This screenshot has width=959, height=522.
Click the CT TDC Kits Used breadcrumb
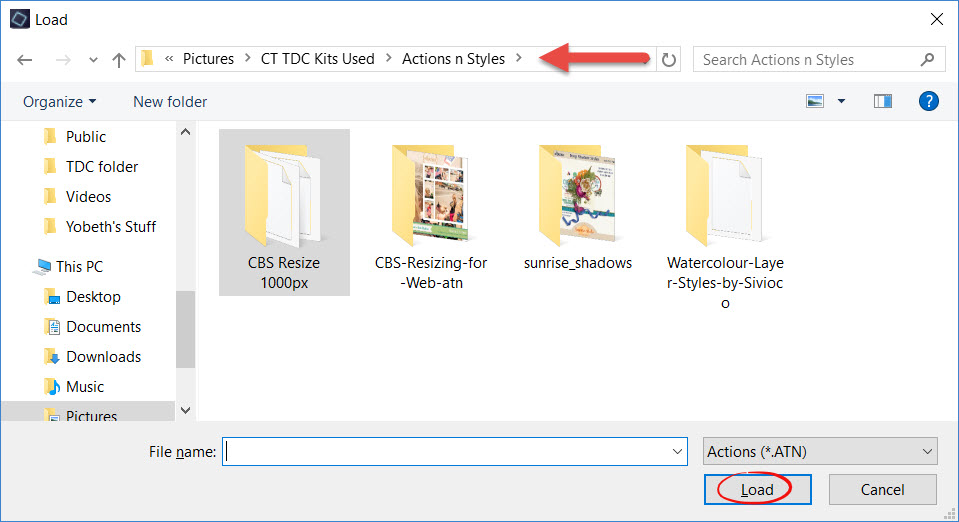click(316, 59)
